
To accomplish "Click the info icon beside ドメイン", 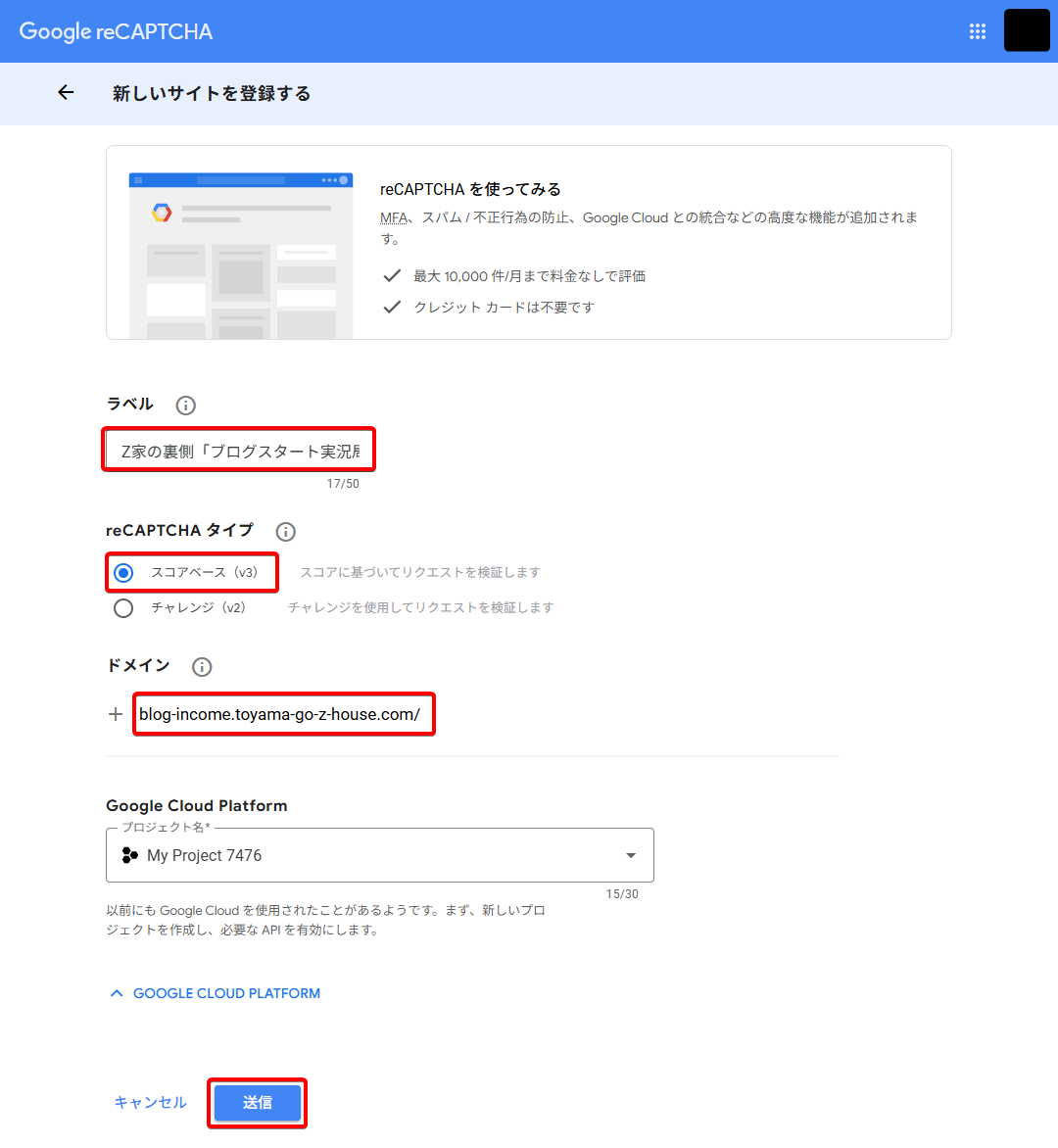I will [x=202, y=667].
